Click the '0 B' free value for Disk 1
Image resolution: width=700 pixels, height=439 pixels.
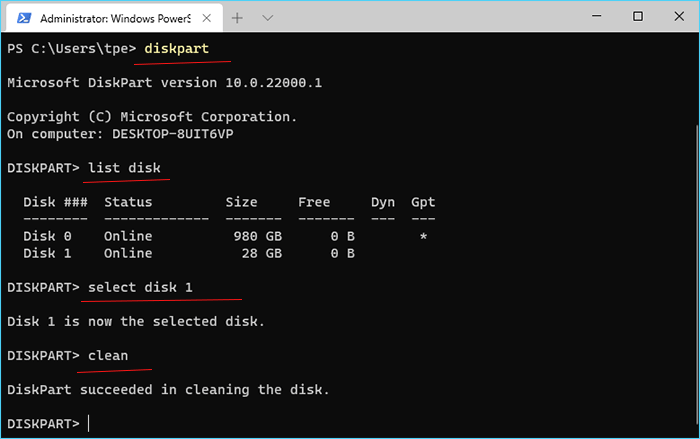pyautogui.click(x=342, y=253)
